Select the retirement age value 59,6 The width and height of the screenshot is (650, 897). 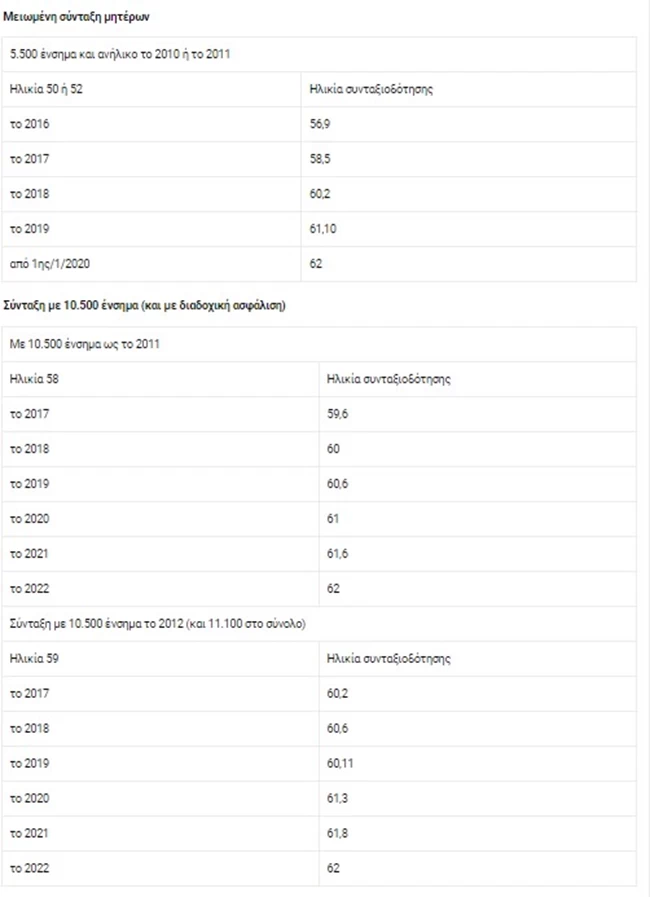coord(338,414)
